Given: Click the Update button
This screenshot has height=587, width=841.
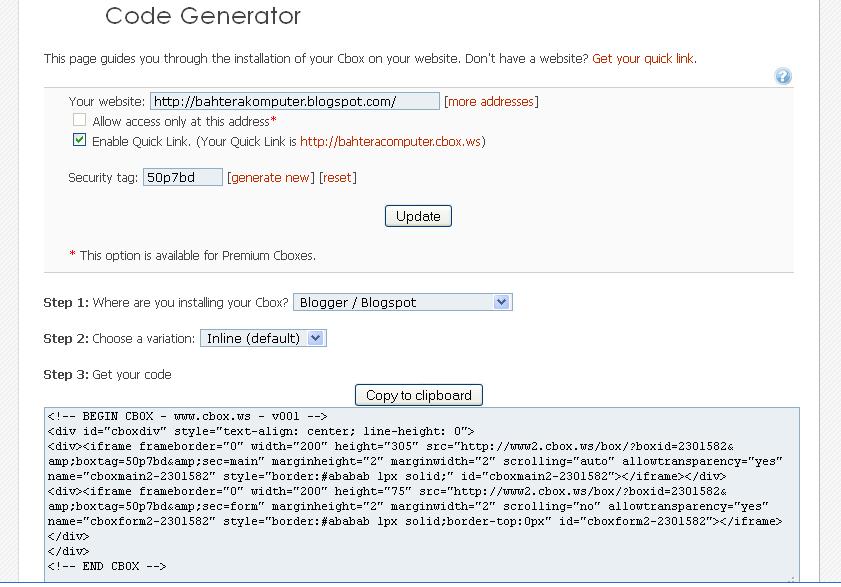Looking at the screenshot, I should (x=418, y=216).
